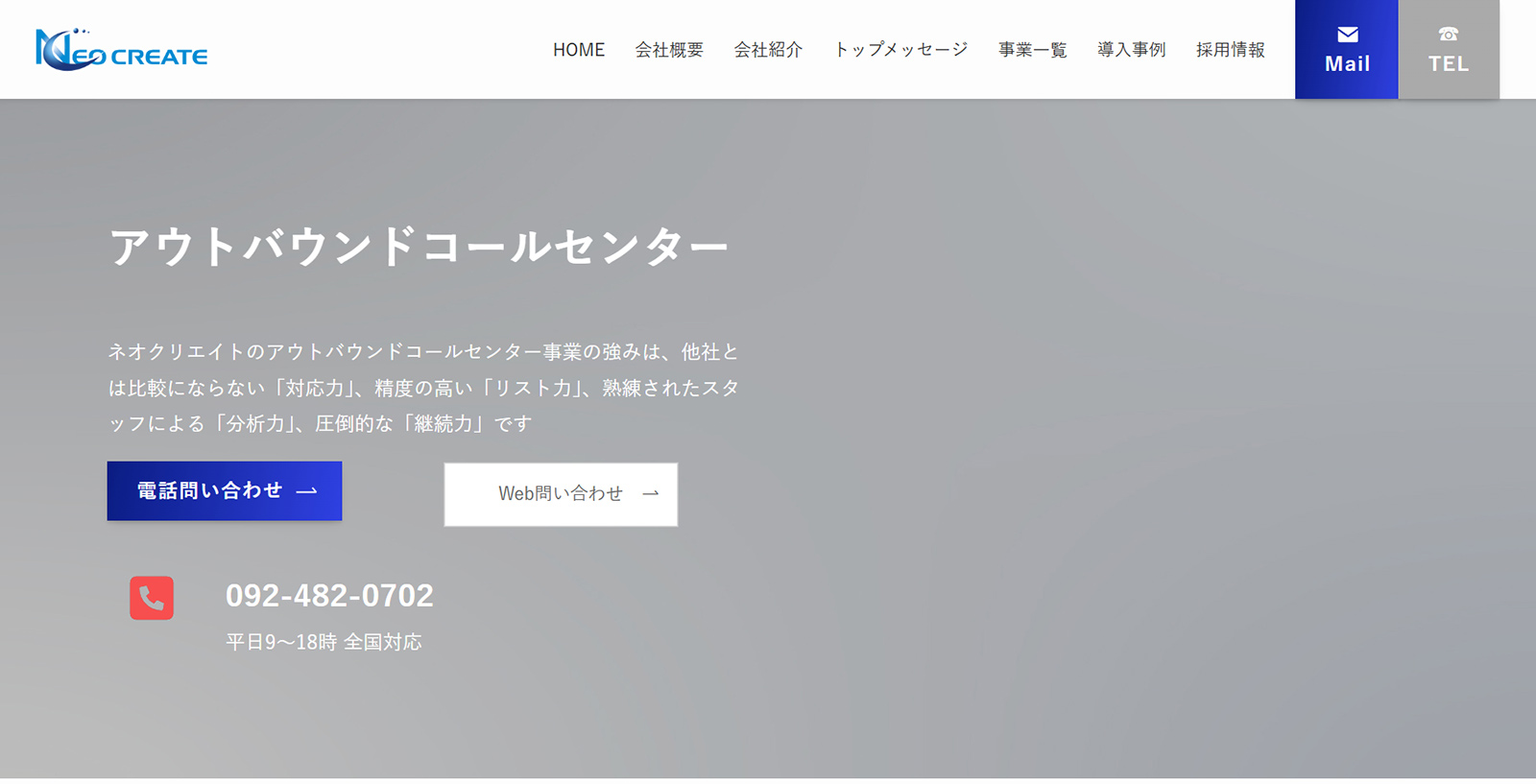Click the アウトバウンドコールセンター heading
Viewport: 1536px width, 784px height.
tap(419, 248)
